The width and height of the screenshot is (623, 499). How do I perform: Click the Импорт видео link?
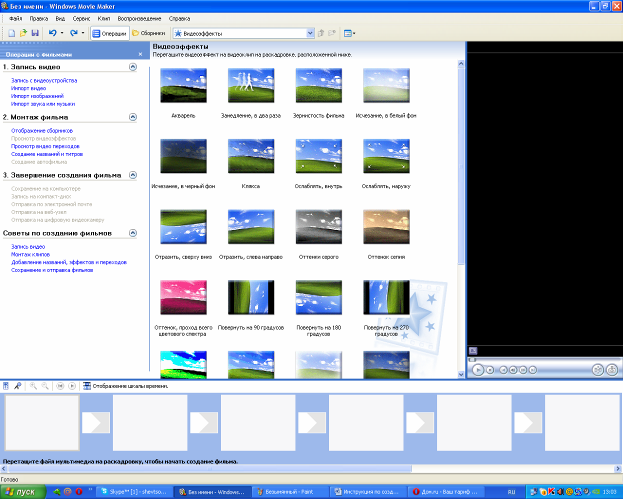pyautogui.click(x=28, y=88)
